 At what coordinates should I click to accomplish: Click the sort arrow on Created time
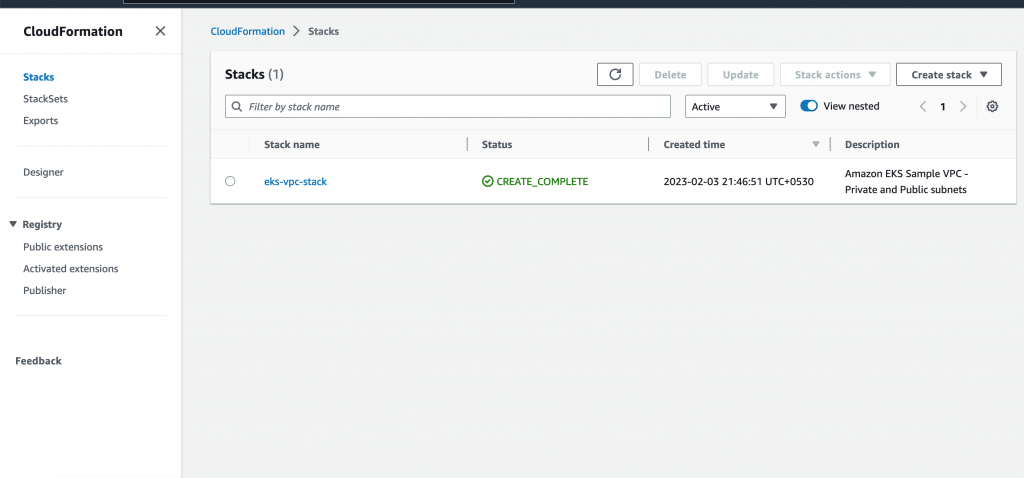(816, 145)
